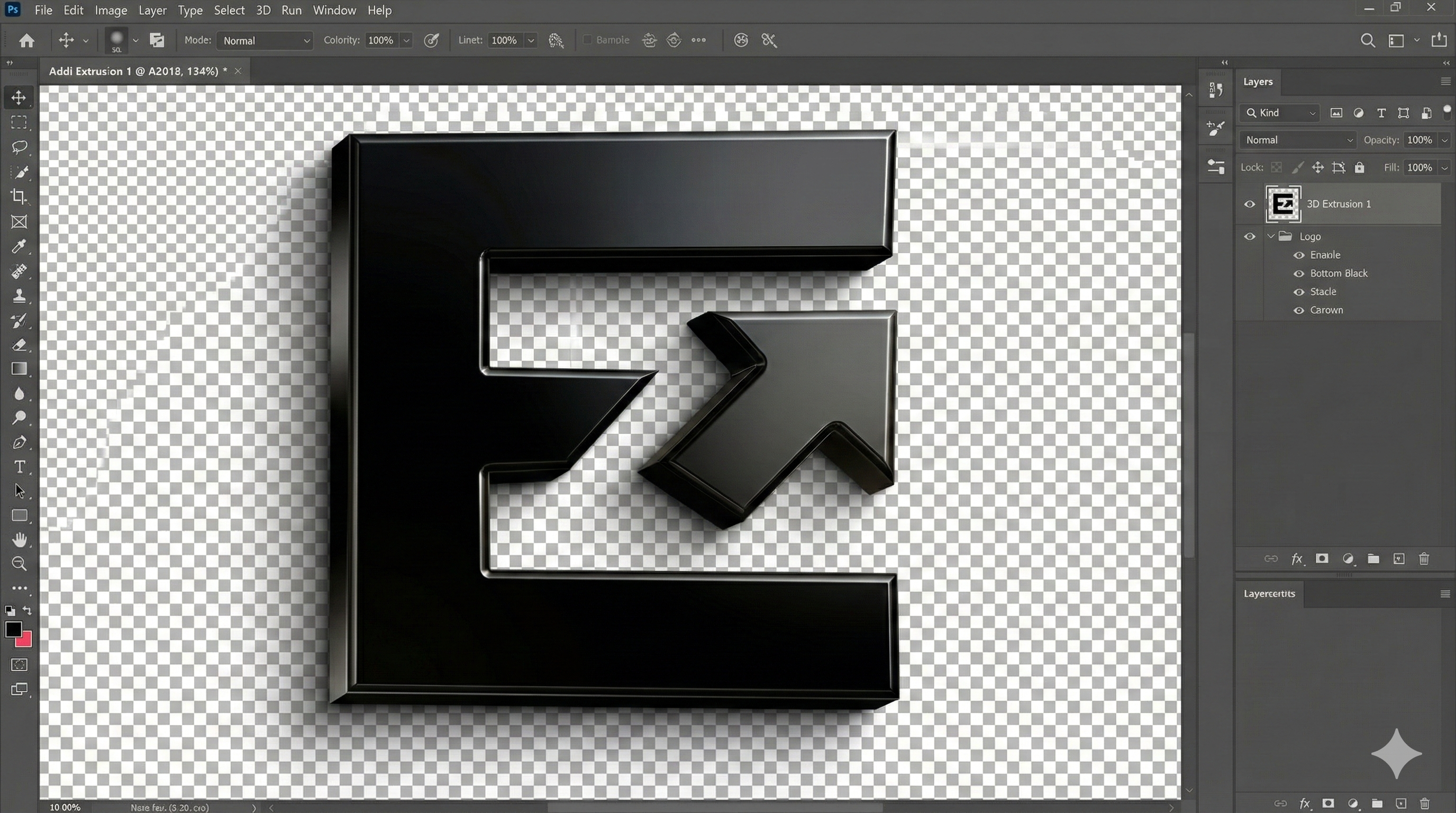
Task: Delete layer using trash icon
Action: (1424, 559)
